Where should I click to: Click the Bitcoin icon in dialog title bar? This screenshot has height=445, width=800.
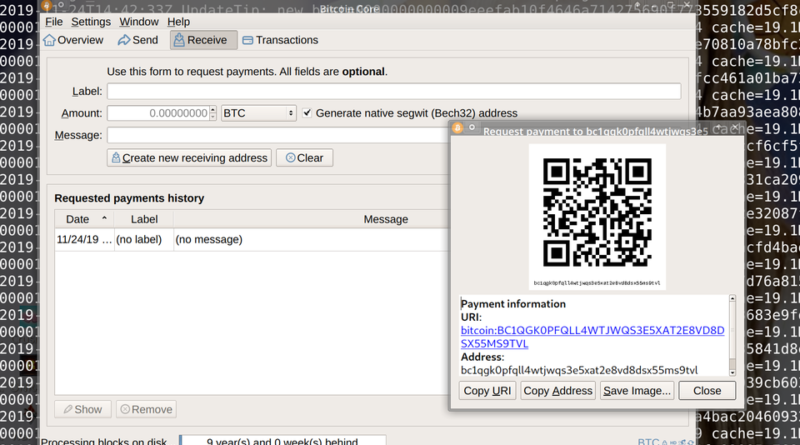click(x=457, y=128)
